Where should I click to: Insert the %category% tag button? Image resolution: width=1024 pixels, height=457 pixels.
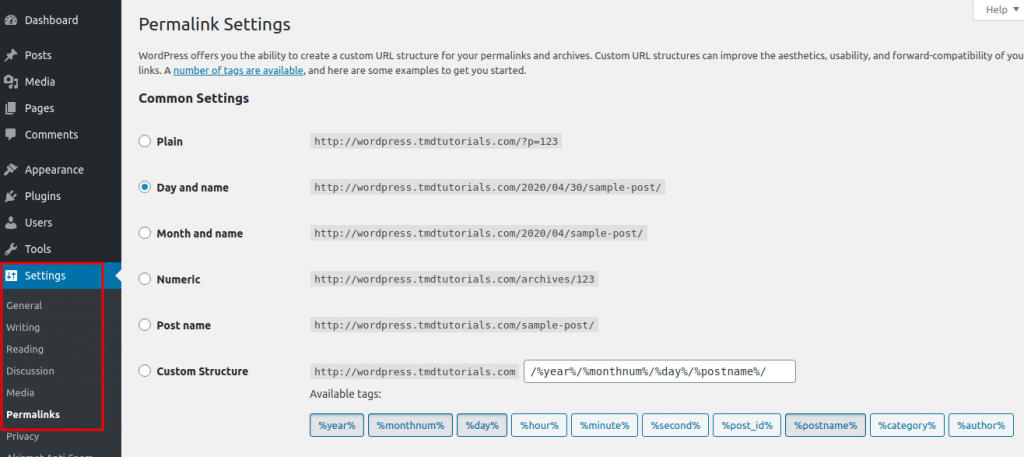click(x=907, y=426)
